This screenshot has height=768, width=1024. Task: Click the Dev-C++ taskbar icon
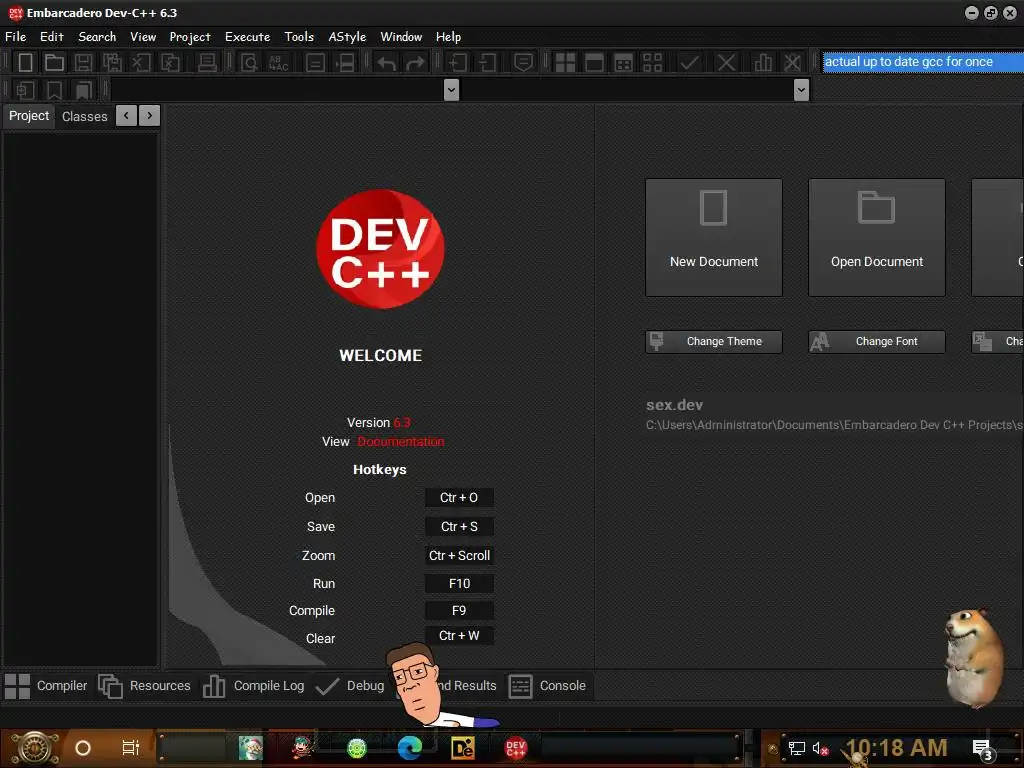(515, 748)
